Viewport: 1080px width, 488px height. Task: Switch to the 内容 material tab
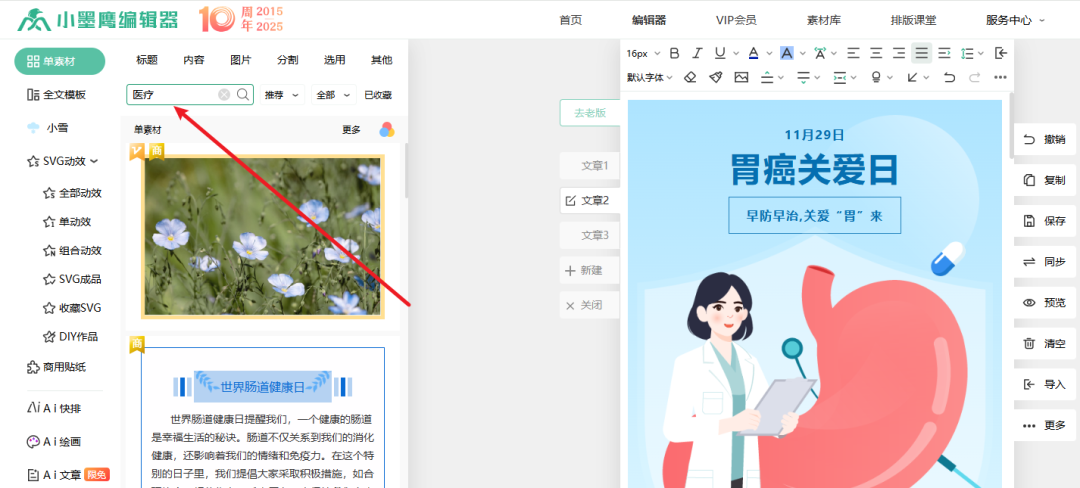point(194,60)
